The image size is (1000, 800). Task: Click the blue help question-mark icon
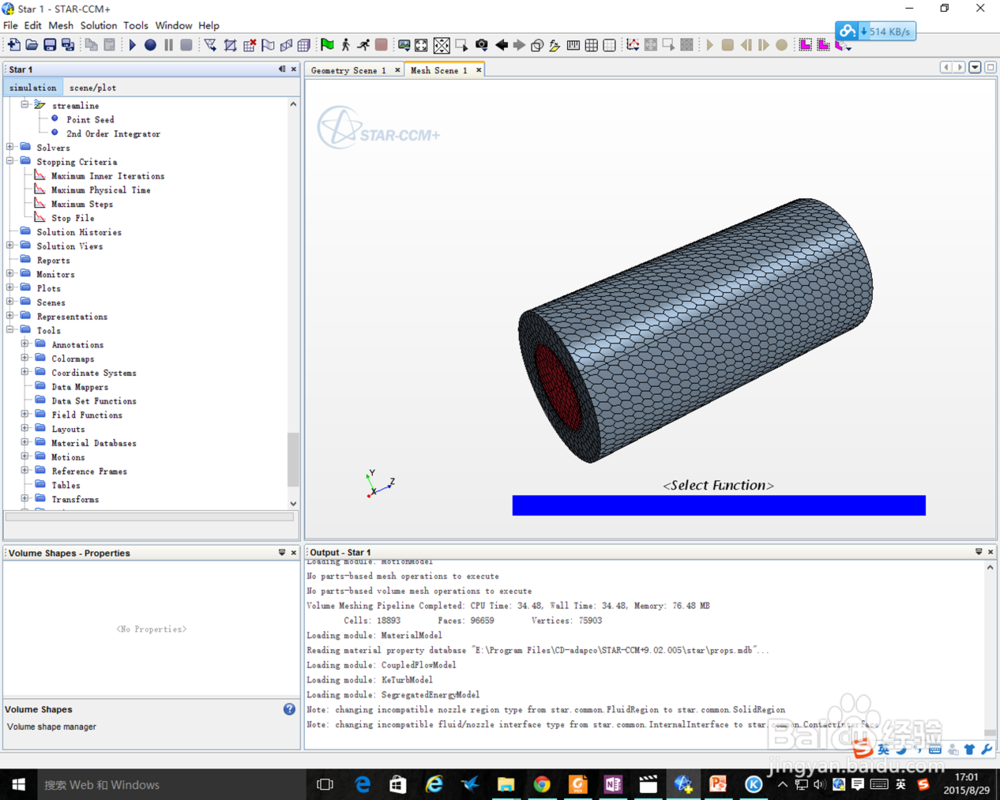coord(290,709)
